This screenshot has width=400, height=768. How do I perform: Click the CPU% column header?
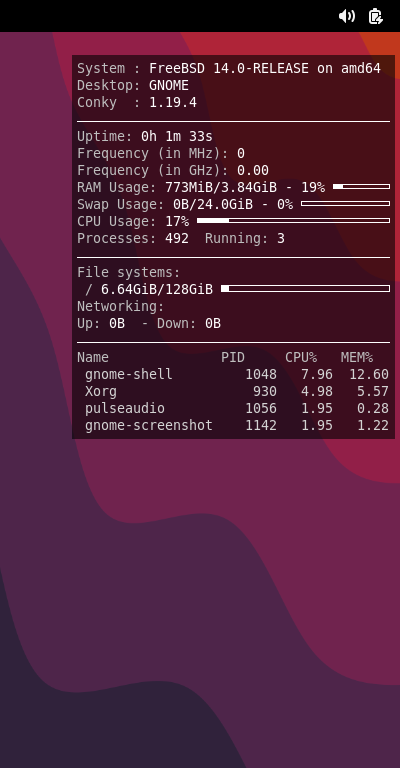[301, 358]
